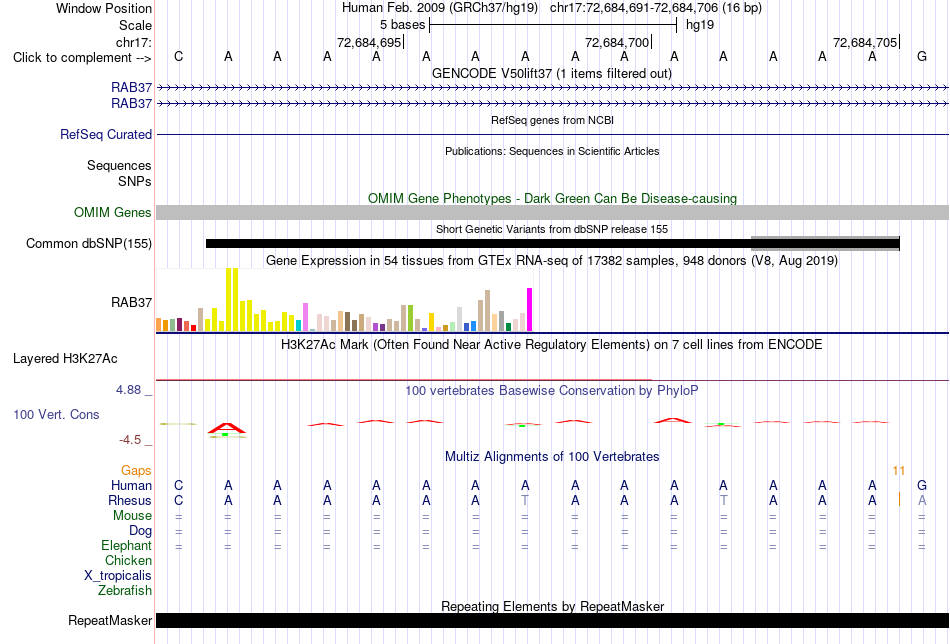Select the OMIM Genes track label
This screenshot has width=950, height=644.
coord(112,213)
